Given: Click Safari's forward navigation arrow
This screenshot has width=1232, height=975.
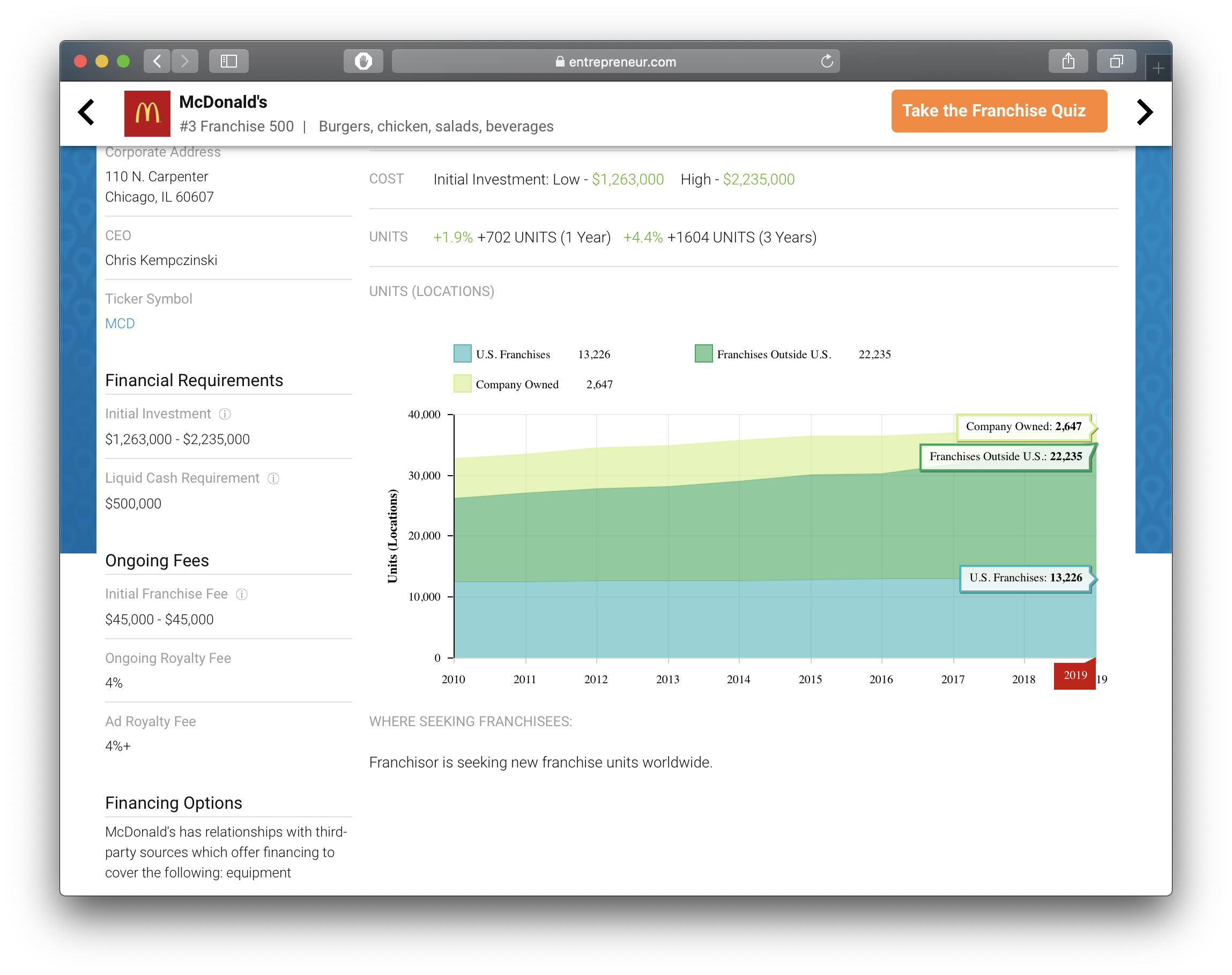Looking at the screenshot, I should [184, 61].
